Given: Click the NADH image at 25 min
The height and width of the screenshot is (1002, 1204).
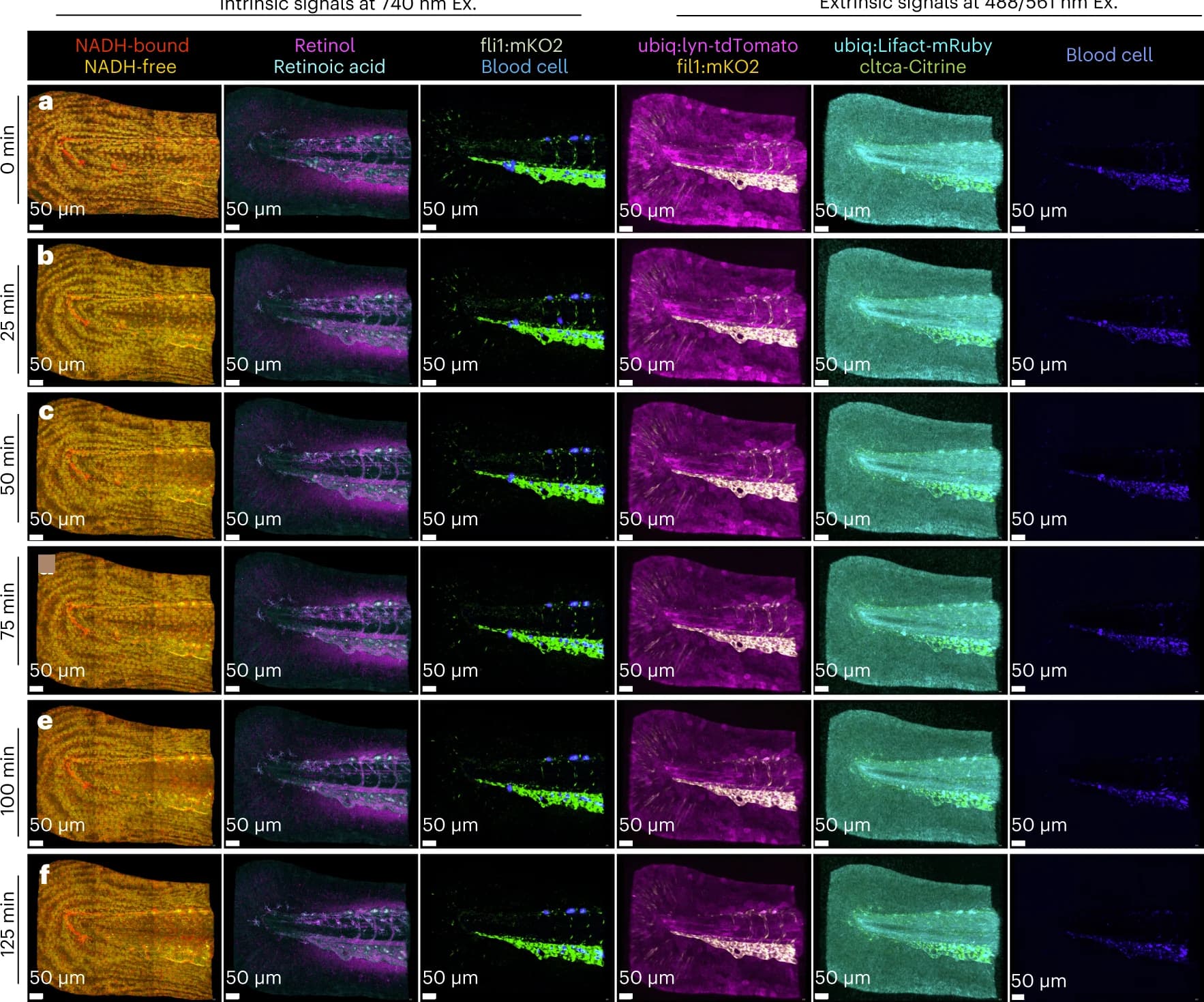Looking at the screenshot, I should pos(124,312).
